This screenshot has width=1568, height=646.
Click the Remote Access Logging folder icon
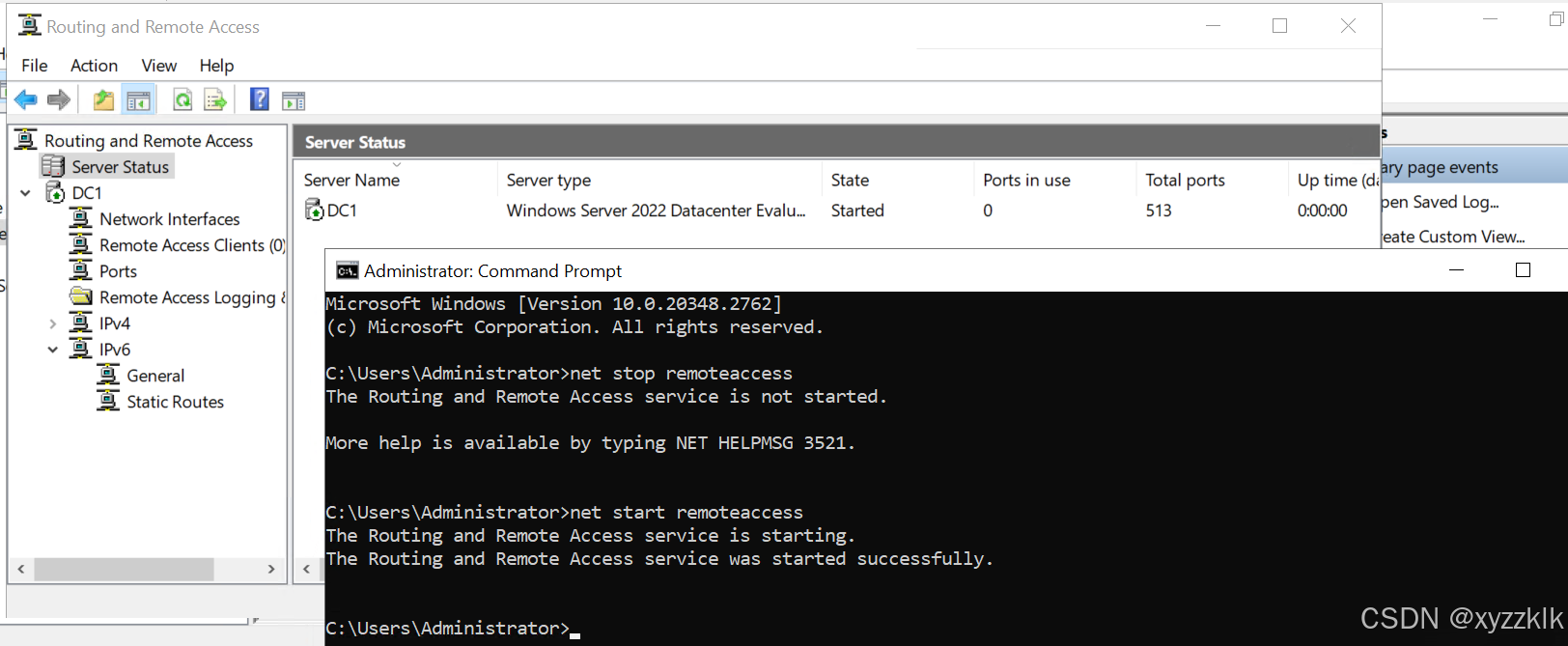coord(81,296)
